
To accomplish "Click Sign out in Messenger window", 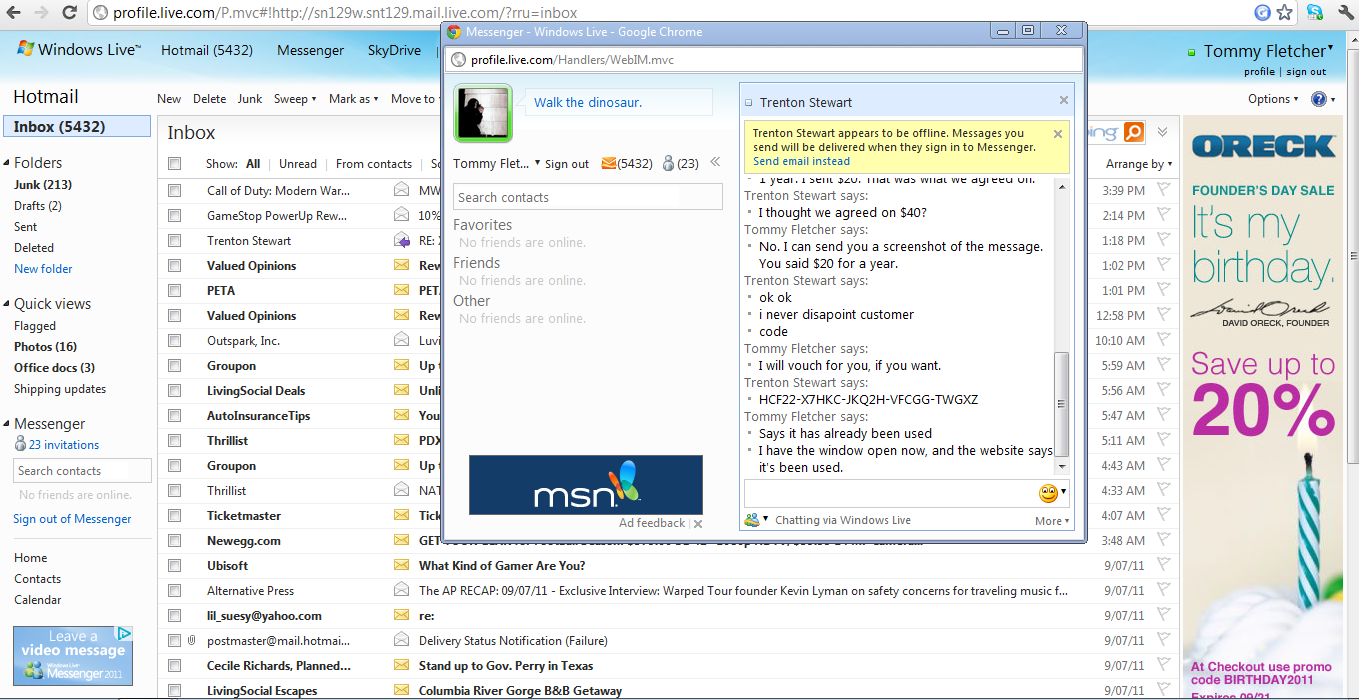I will click(567, 164).
